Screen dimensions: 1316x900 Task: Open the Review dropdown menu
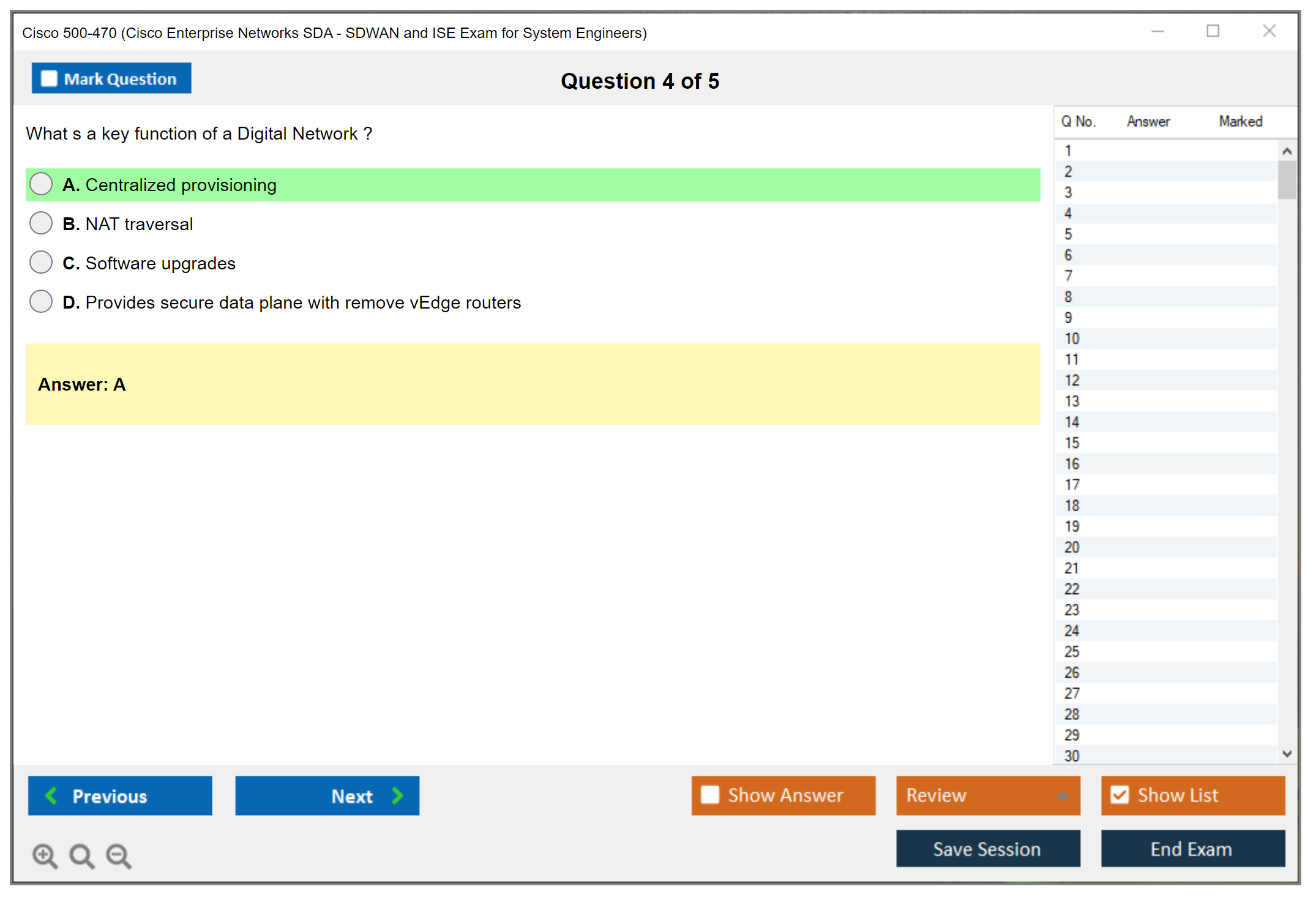[x=987, y=795]
